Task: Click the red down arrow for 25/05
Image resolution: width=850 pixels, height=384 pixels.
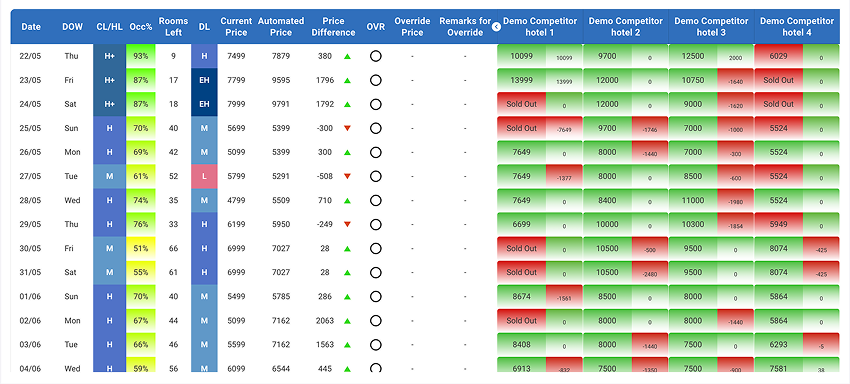Action: [347, 128]
